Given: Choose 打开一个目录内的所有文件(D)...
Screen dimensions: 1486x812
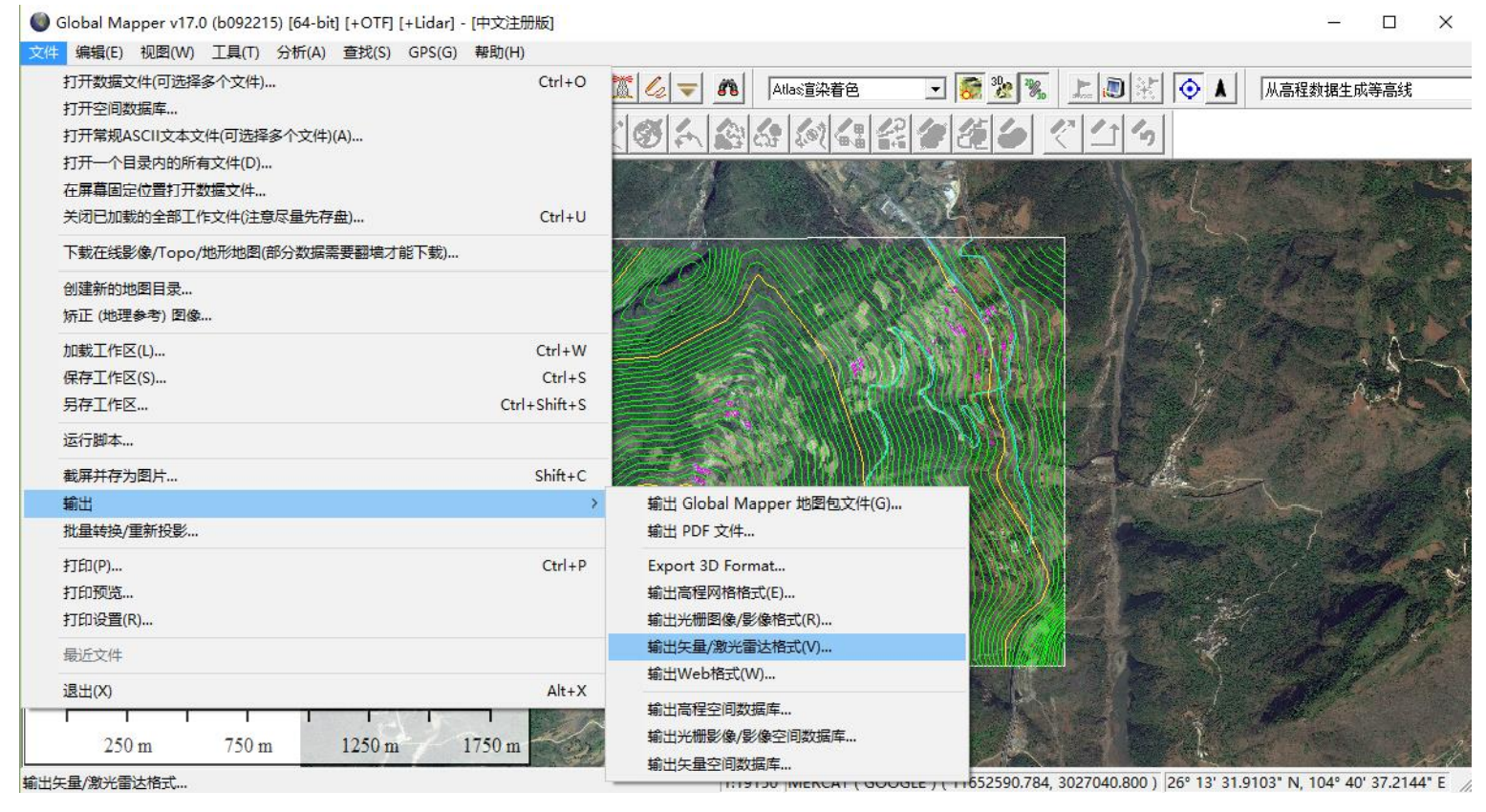Looking at the screenshot, I should coord(315,163).
